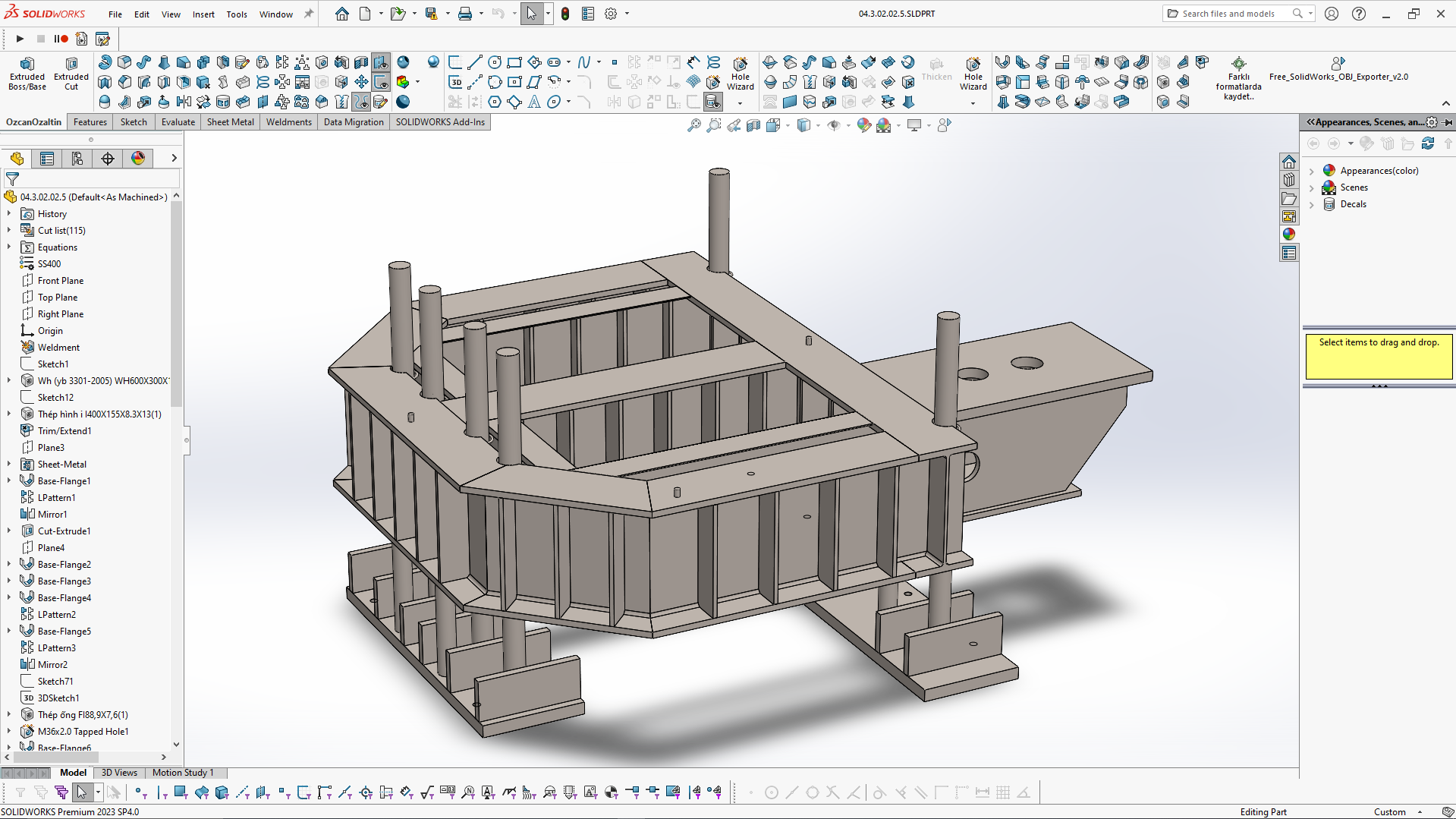Click the Record/Pause macro button

(61, 39)
